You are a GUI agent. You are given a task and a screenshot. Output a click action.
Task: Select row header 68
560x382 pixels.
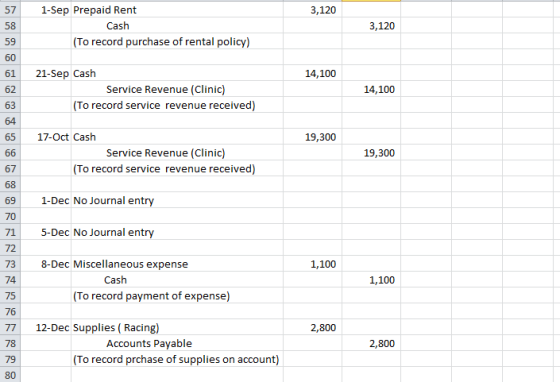(10, 185)
